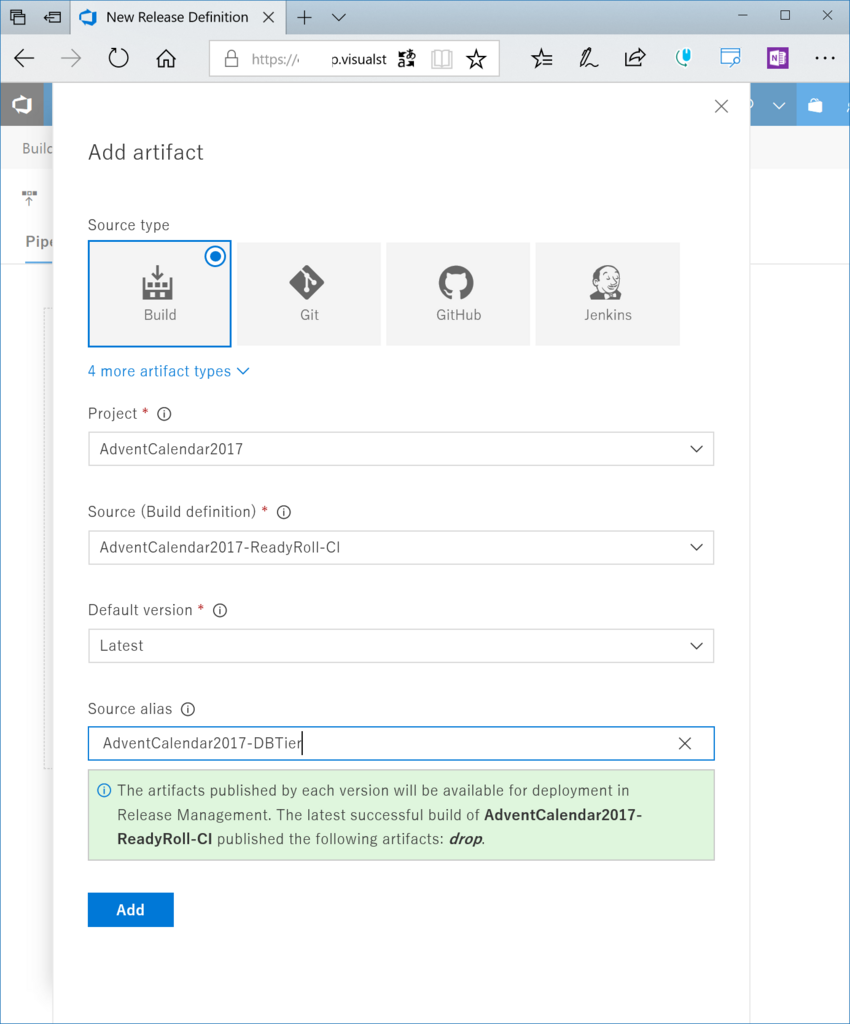
Task: Open a new browser tab
Action: click(x=304, y=18)
